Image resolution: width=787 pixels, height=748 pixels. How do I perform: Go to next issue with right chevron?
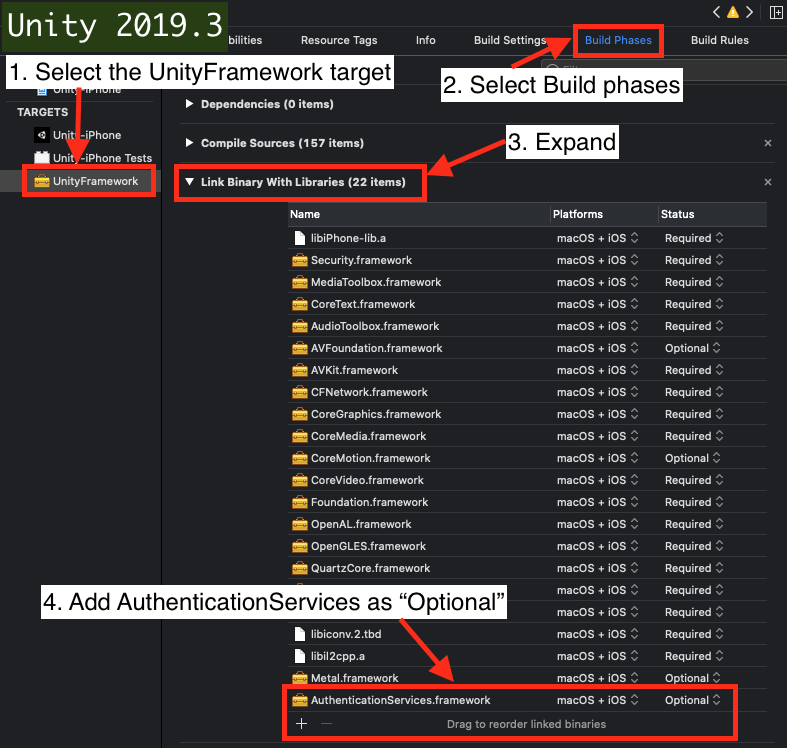tap(749, 12)
